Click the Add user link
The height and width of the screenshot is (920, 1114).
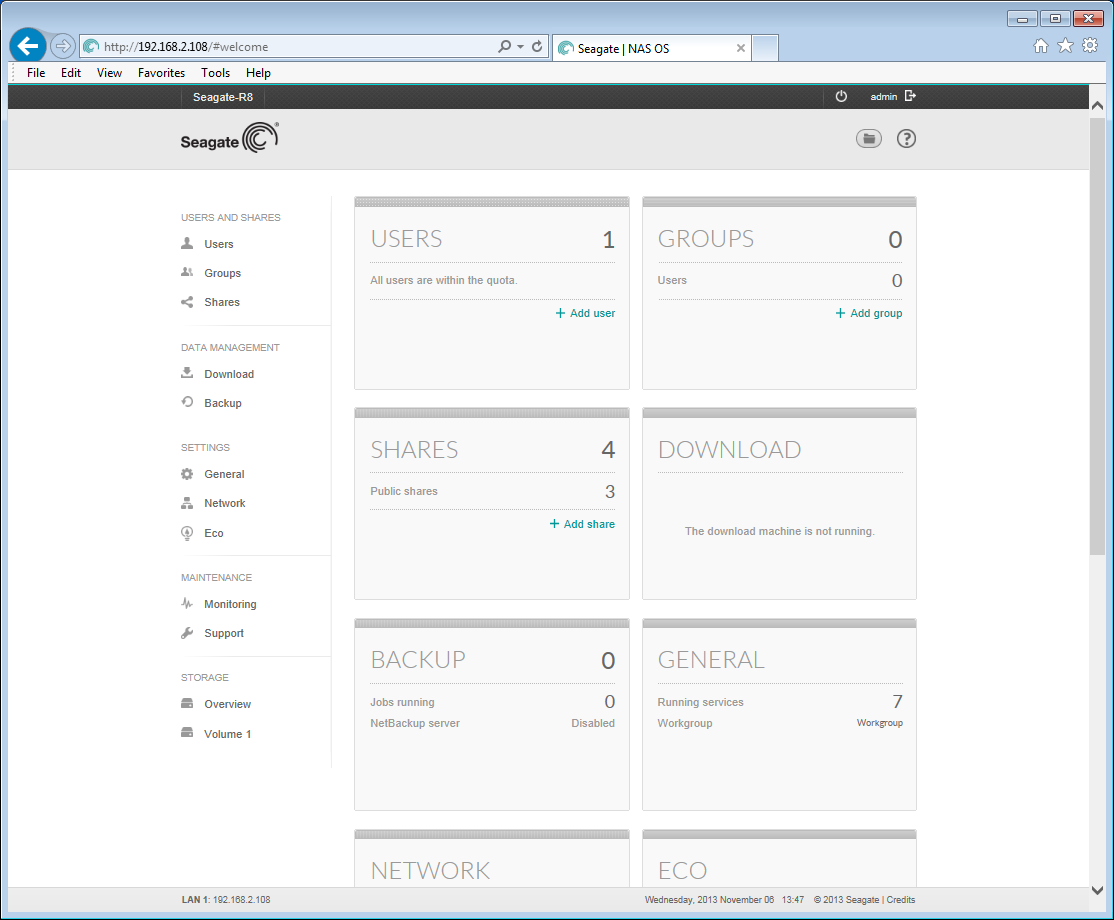585,313
